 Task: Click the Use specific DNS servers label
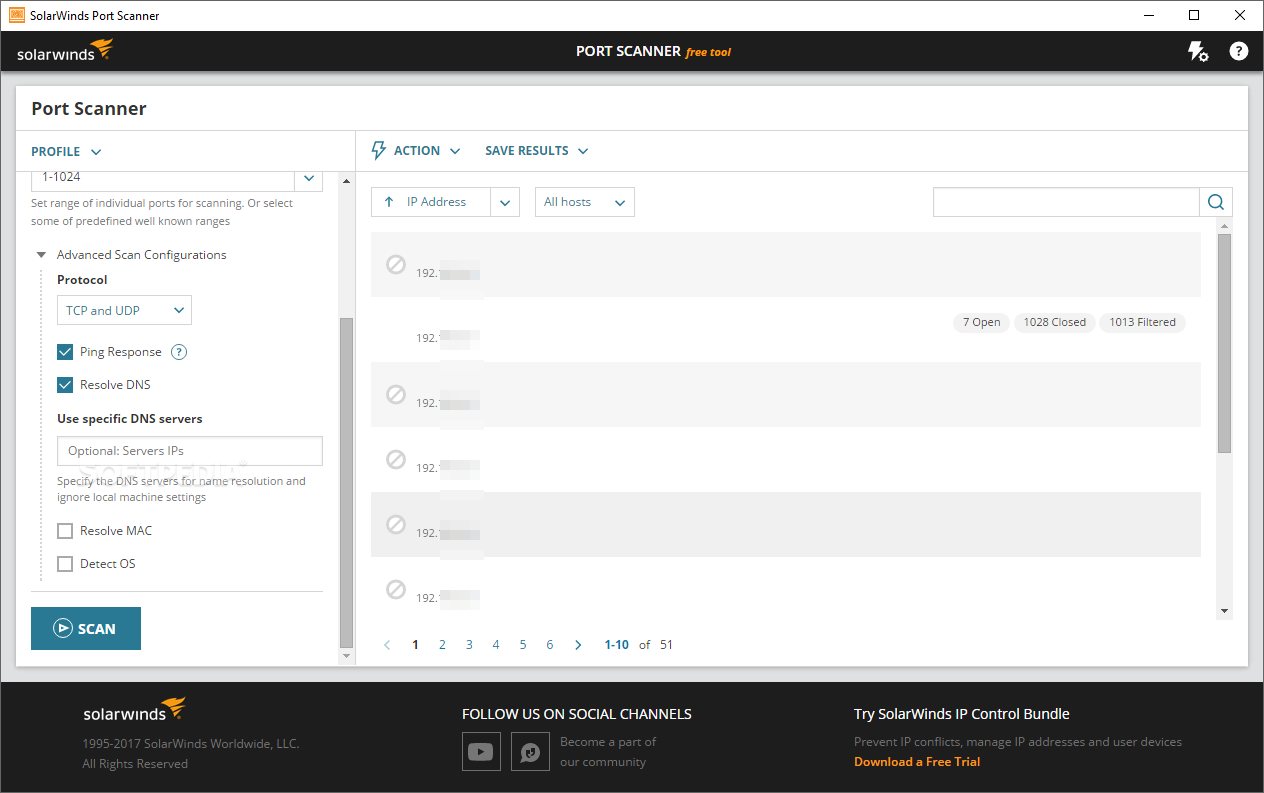tap(130, 419)
